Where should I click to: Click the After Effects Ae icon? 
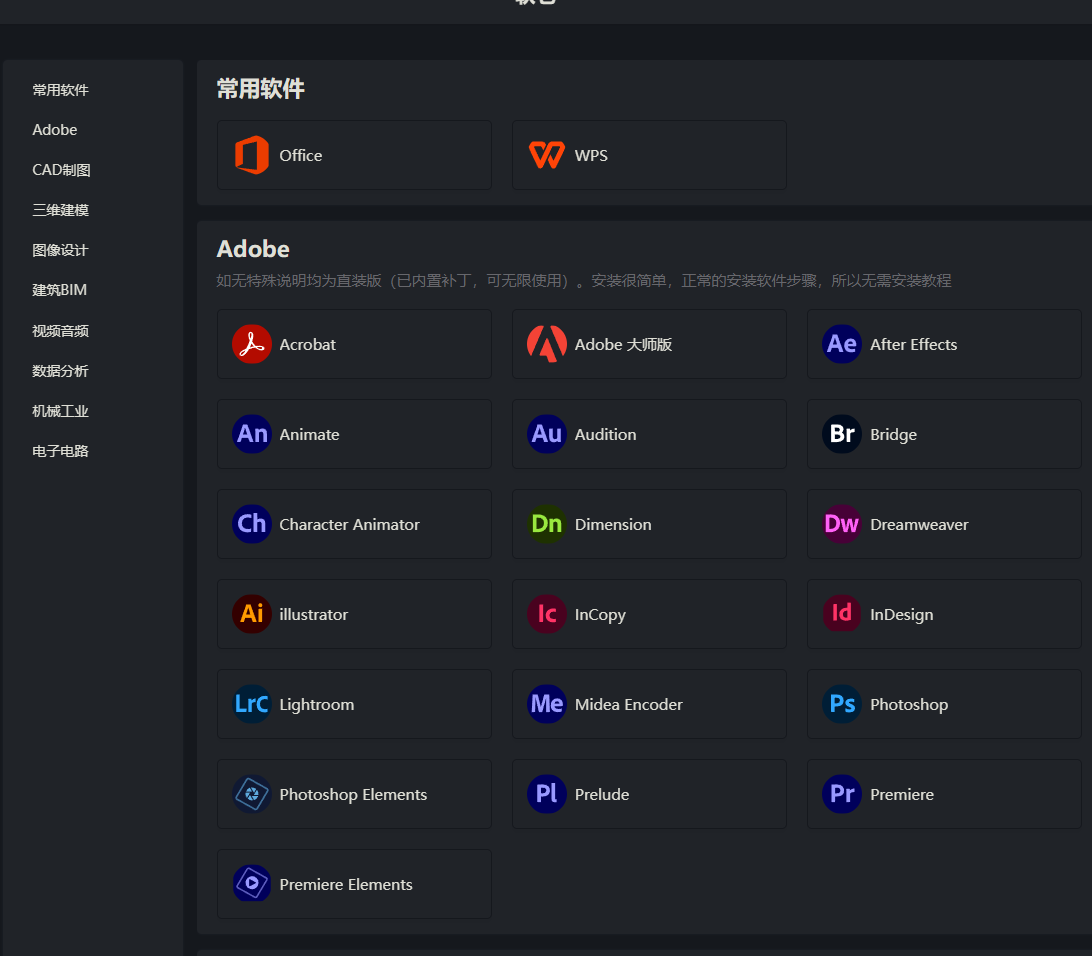[x=842, y=344]
